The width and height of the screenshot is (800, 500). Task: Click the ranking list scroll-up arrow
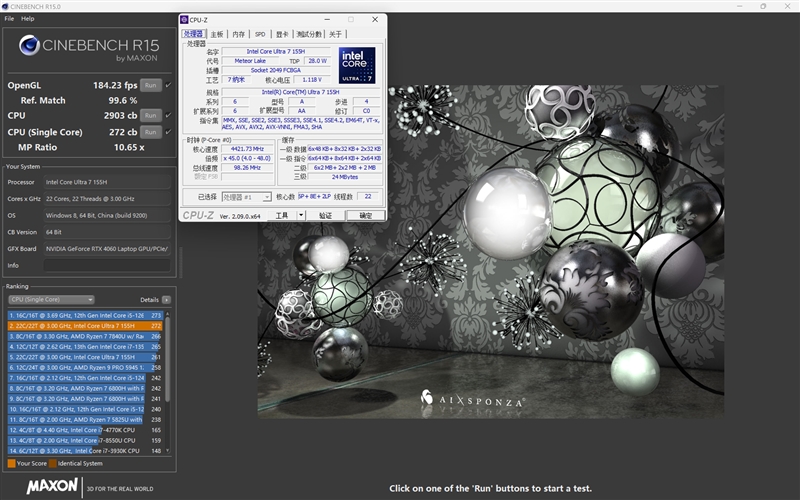(167, 315)
